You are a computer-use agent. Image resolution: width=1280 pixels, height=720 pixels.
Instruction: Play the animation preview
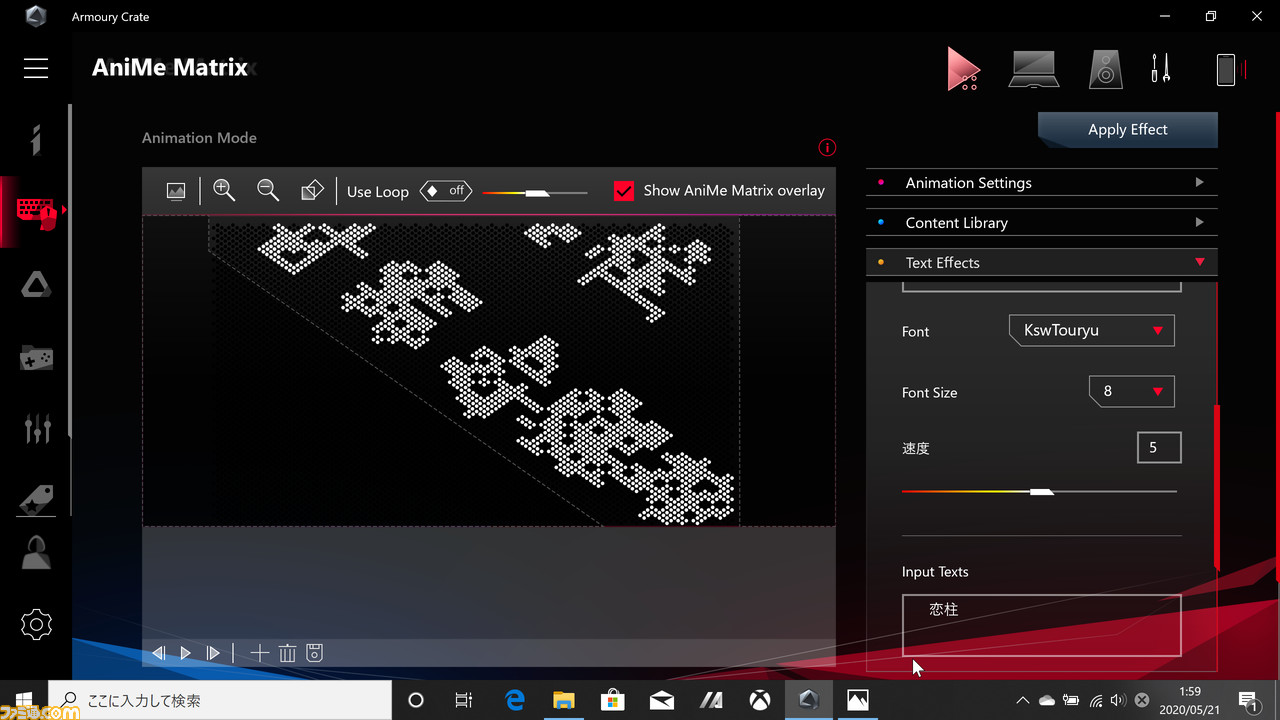pos(185,653)
